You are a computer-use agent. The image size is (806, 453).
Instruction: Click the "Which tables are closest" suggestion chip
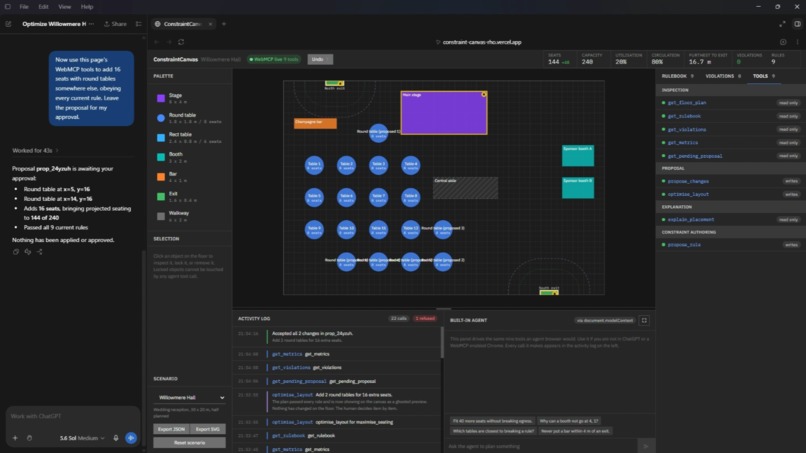pyautogui.click(x=493, y=431)
